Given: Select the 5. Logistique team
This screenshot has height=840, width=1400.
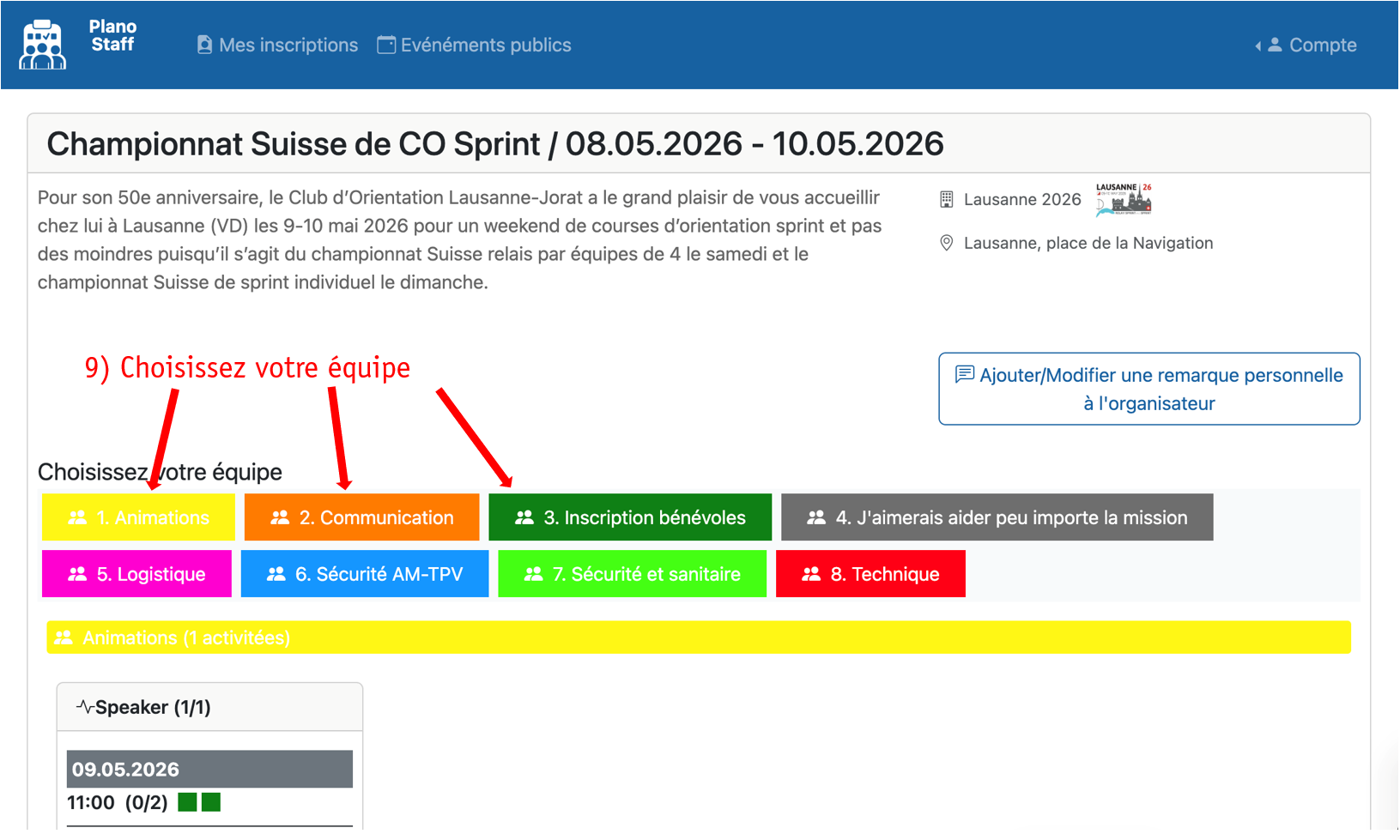Looking at the screenshot, I should (136, 574).
